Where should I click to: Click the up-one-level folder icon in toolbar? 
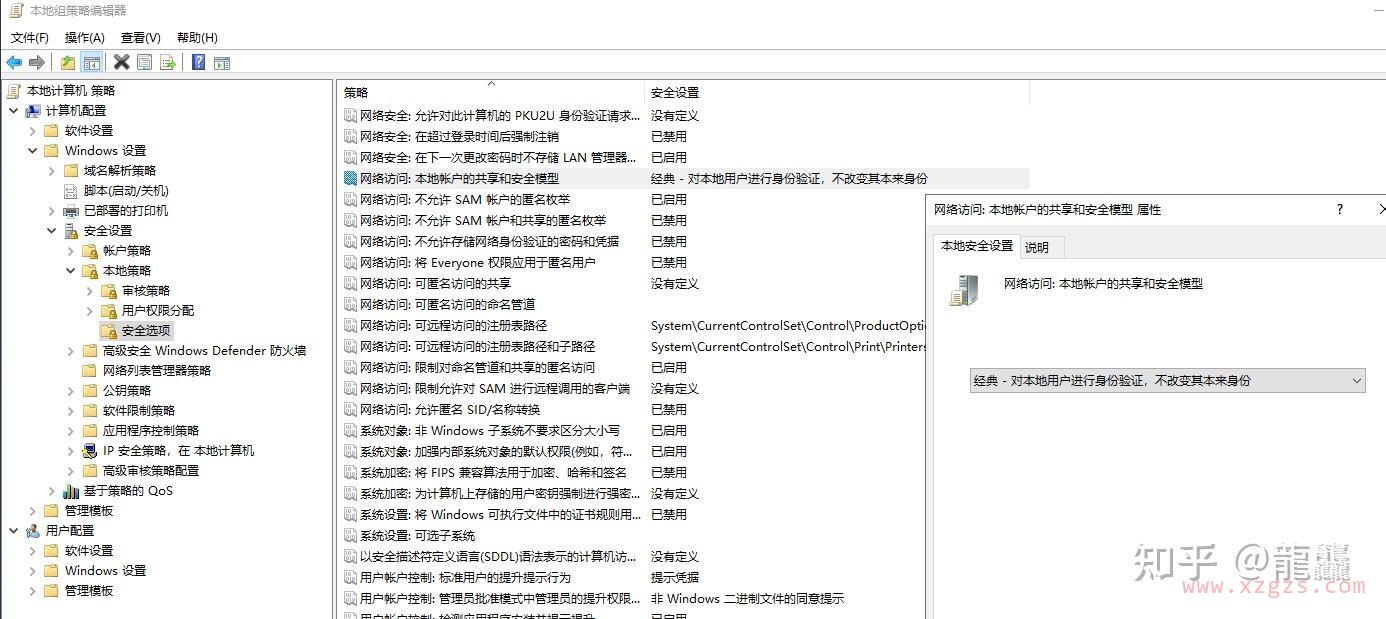[x=67, y=62]
